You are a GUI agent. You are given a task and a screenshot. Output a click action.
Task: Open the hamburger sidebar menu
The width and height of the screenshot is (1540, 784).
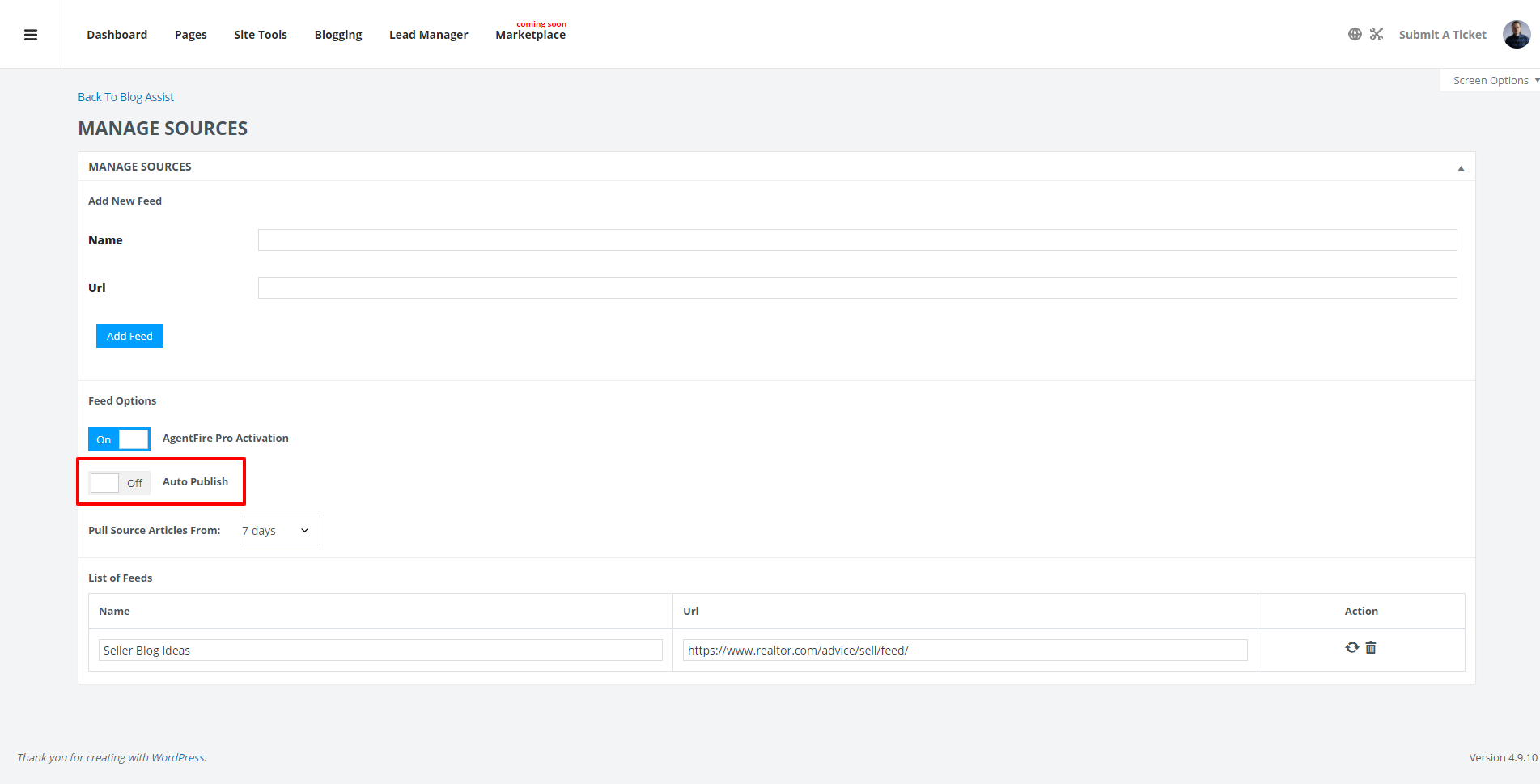pos(31,35)
